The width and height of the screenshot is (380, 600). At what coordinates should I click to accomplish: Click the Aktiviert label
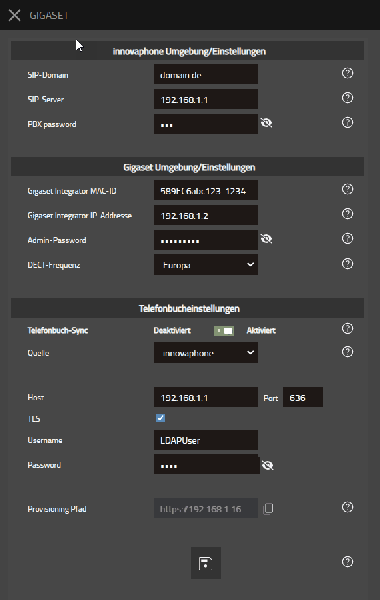point(261,331)
